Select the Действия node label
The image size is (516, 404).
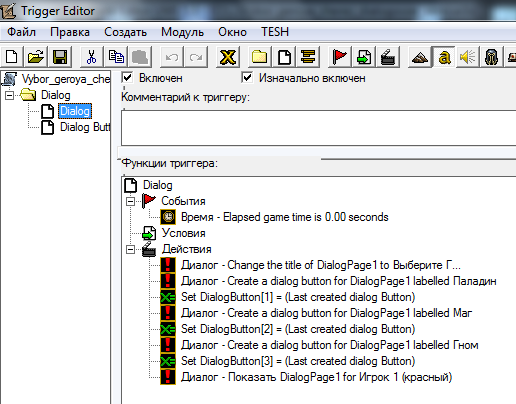(187, 249)
